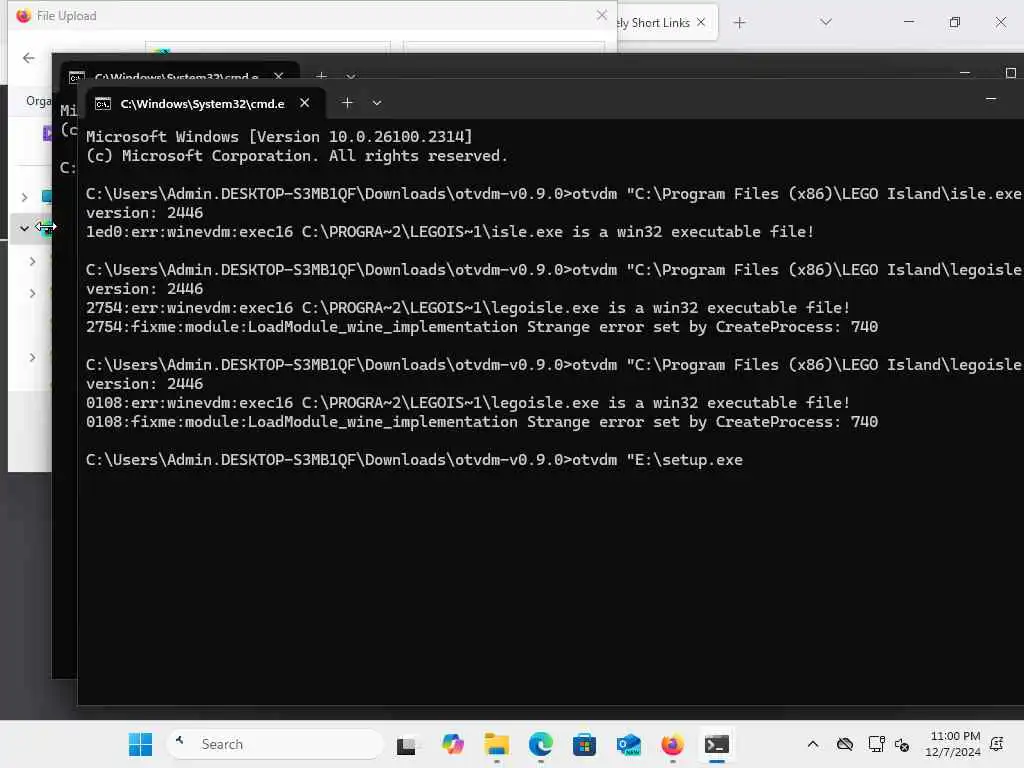Viewport: 1024px width, 768px height.
Task: Open Task View from the taskbar
Action: click(406, 744)
